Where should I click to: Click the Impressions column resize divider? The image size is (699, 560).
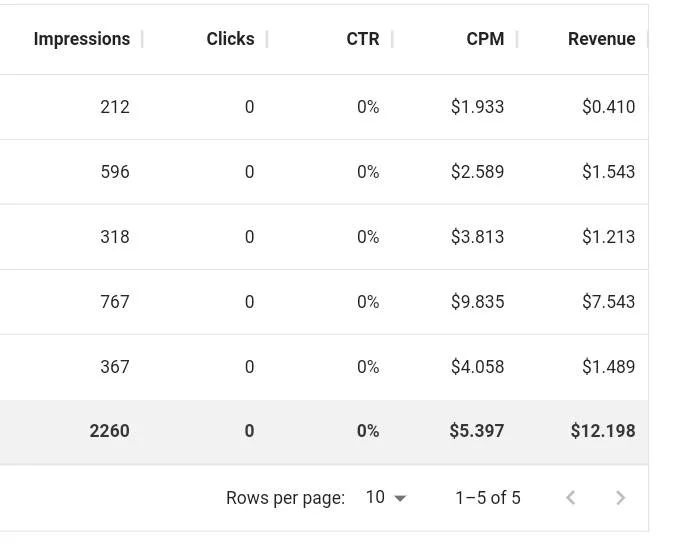tap(142, 39)
